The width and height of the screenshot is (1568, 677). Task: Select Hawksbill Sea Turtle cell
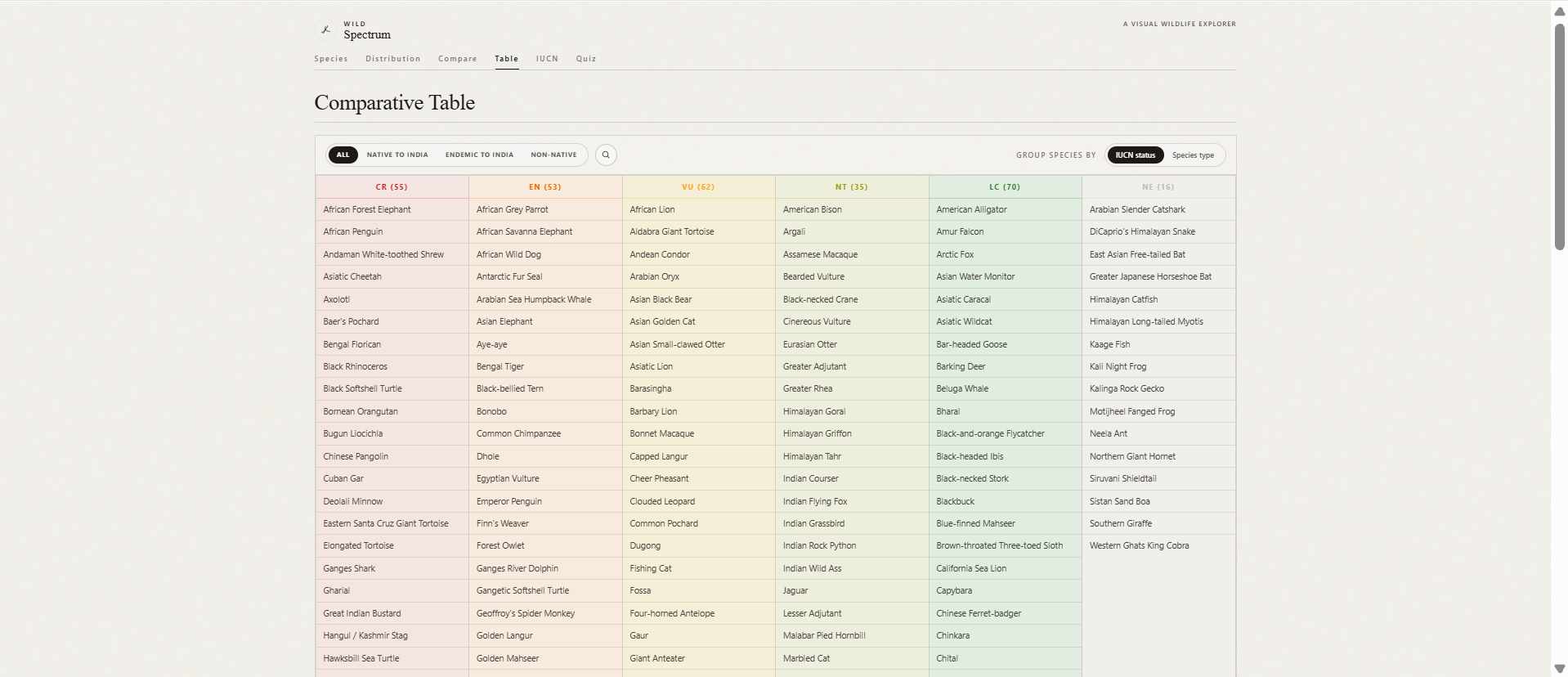(392, 658)
